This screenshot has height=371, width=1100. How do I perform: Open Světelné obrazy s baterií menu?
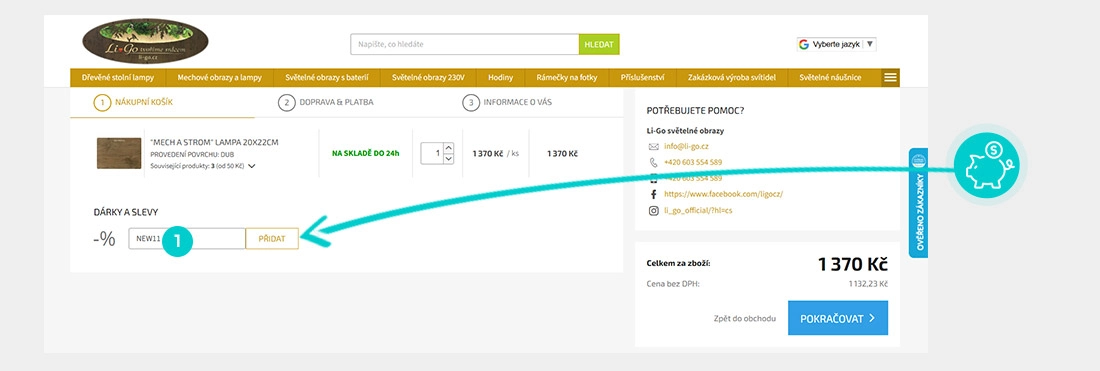click(x=327, y=77)
